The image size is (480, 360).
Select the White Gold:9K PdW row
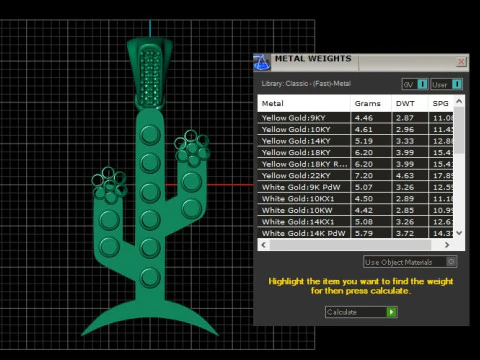[x=355, y=187]
